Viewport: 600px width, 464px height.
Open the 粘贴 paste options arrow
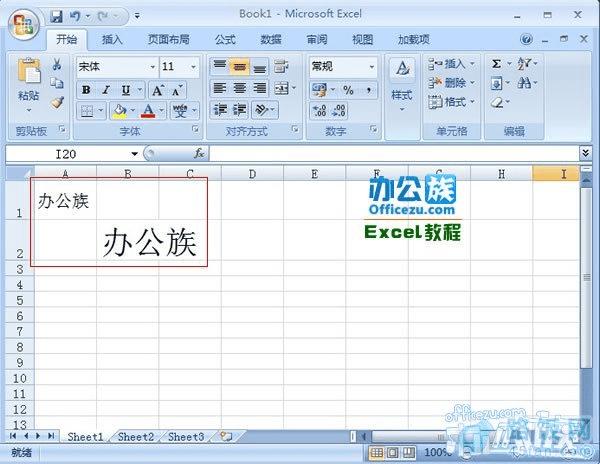[29, 111]
